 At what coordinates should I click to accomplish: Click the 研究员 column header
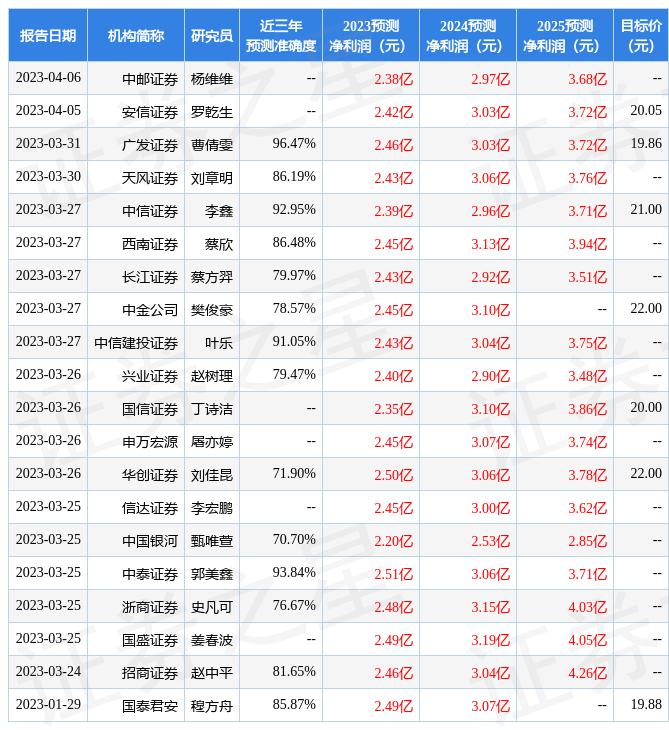click(212, 35)
